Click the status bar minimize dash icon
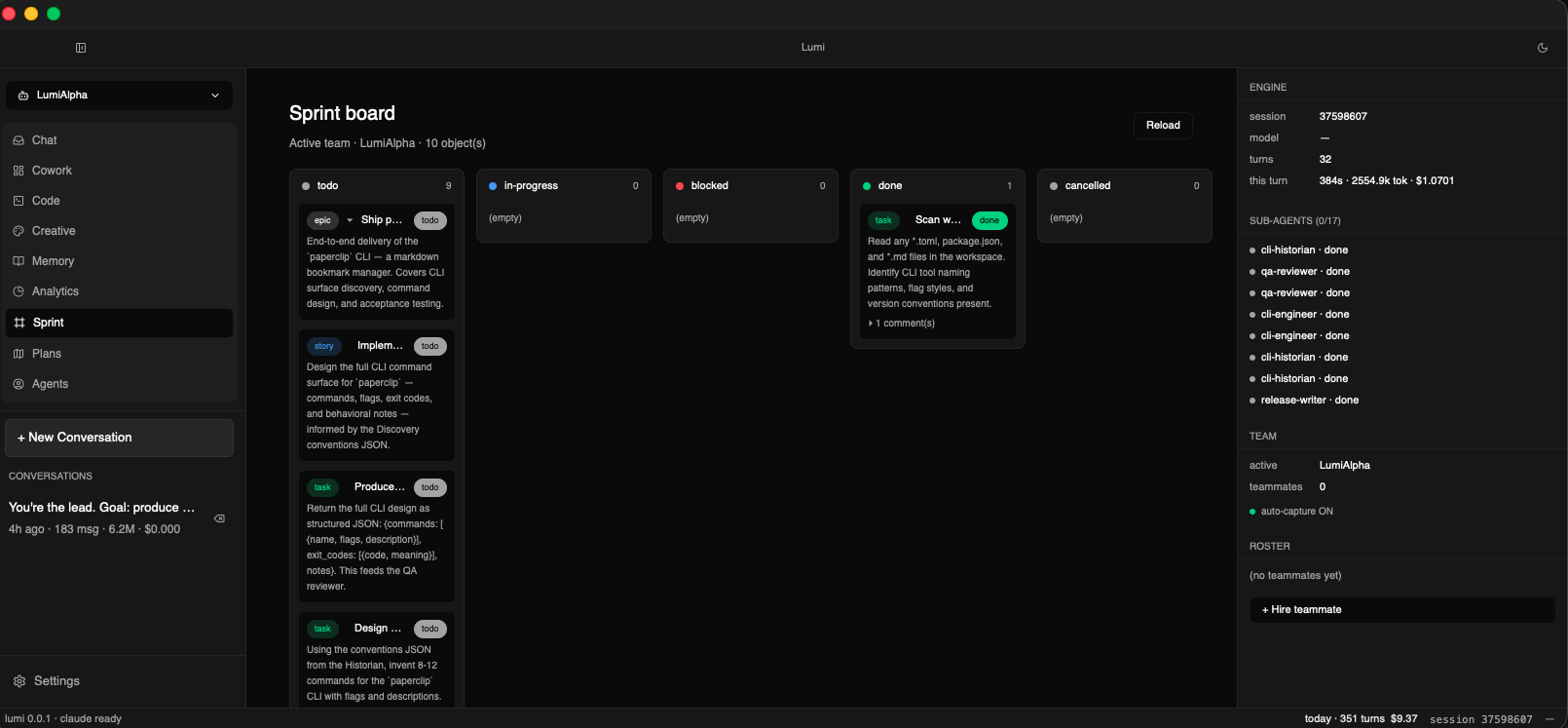 click(x=1549, y=719)
